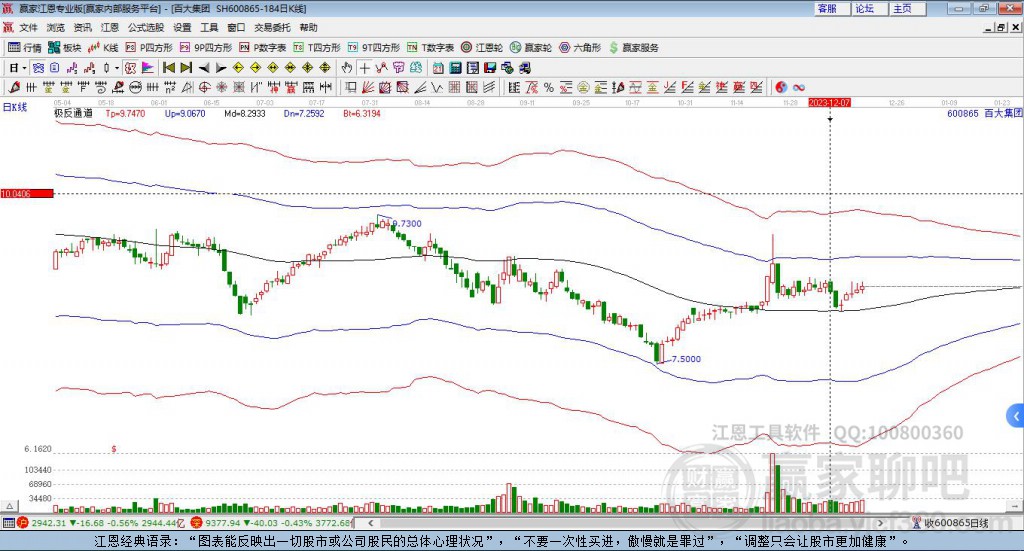Click the blue infinity symbol icon

798,87
